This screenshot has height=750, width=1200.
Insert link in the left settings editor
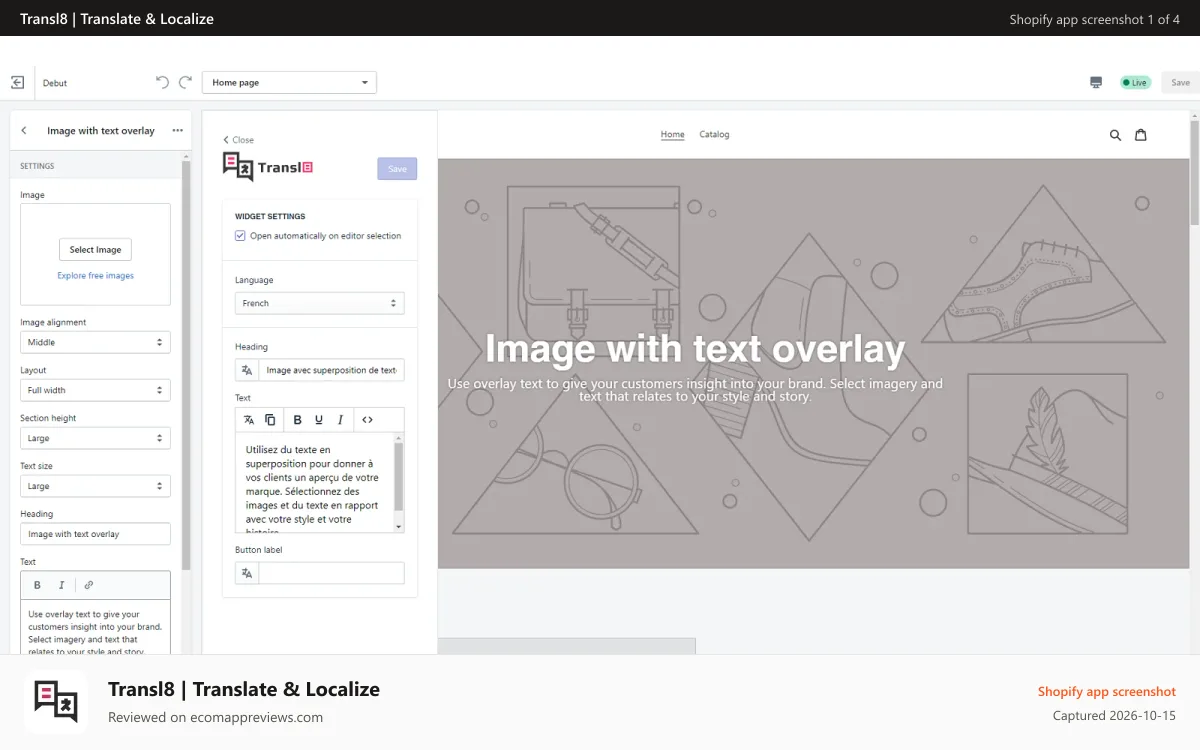click(88, 585)
